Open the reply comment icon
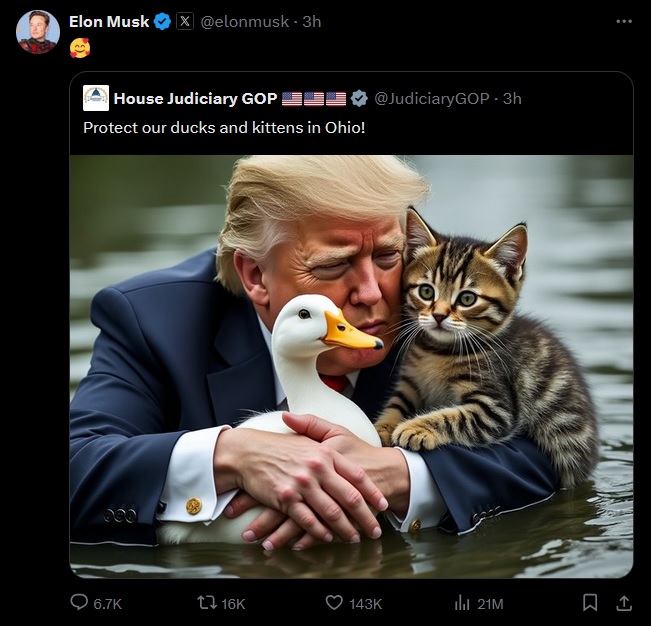The height and width of the screenshot is (626, 651). pyautogui.click(x=79, y=602)
